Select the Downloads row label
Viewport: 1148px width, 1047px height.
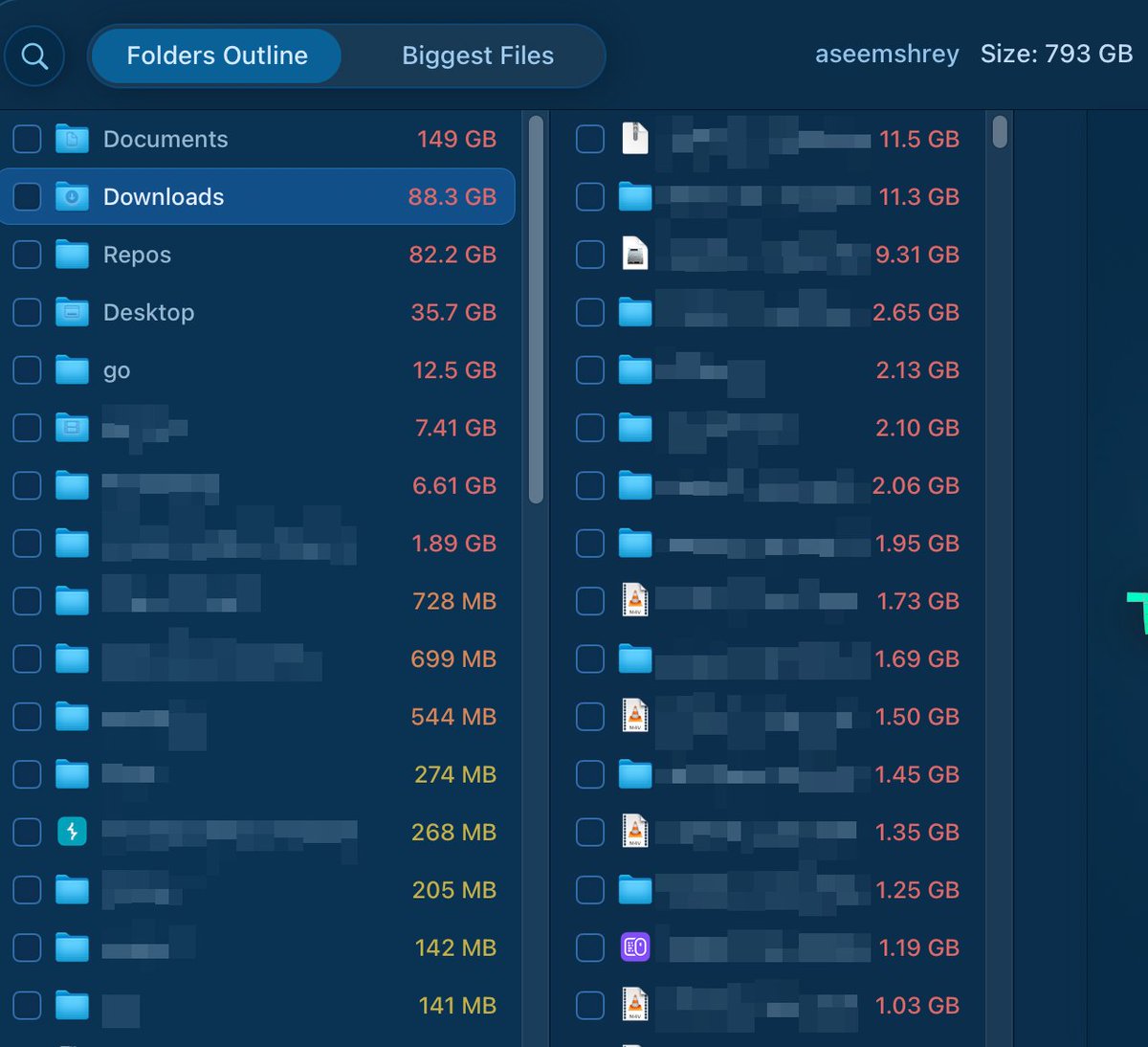coord(164,196)
